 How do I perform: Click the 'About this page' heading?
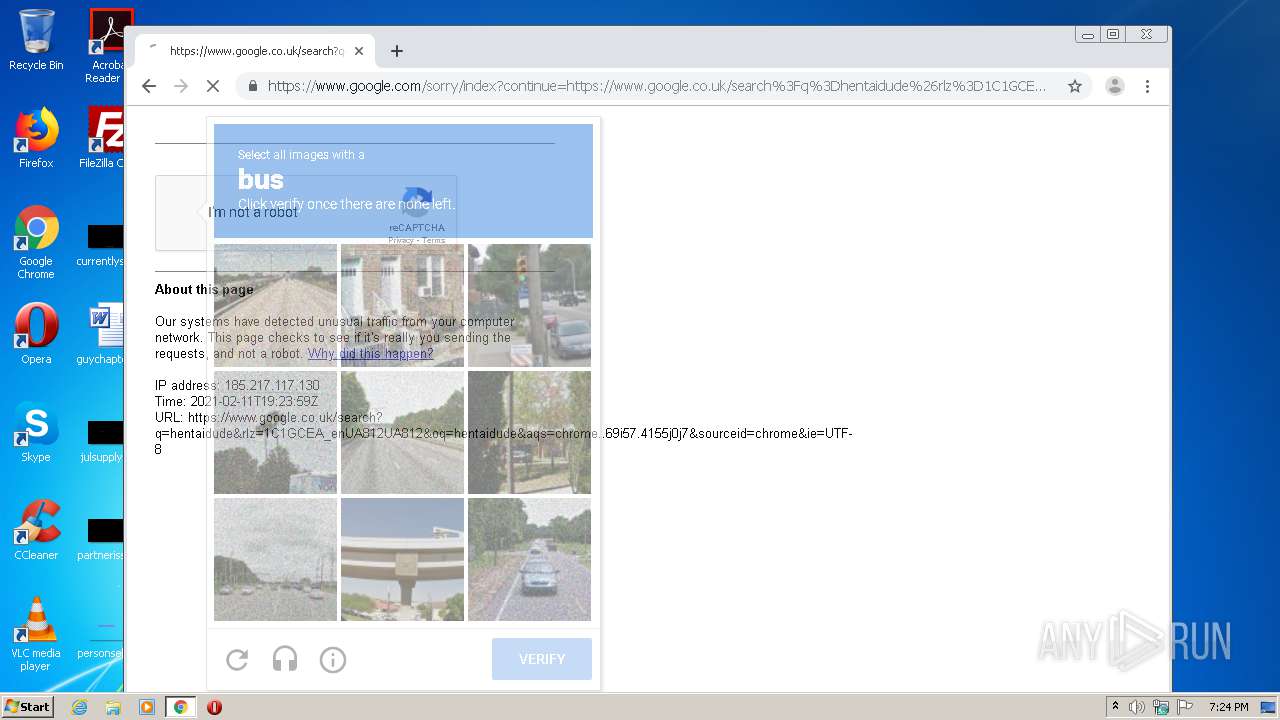click(x=204, y=290)
